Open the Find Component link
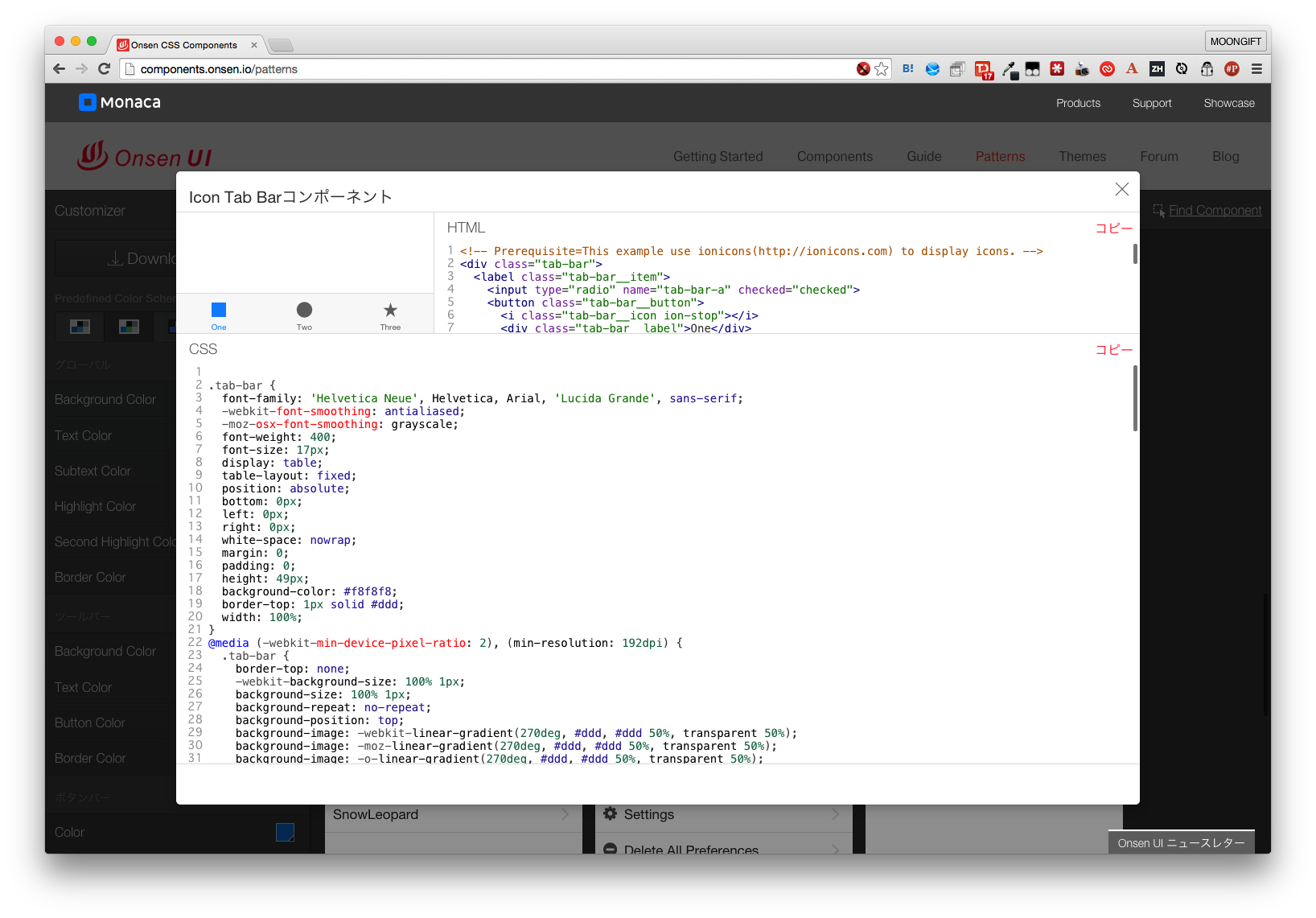Image resolution: width=1316 pixels, height=918 pixels. point(1215,211)
